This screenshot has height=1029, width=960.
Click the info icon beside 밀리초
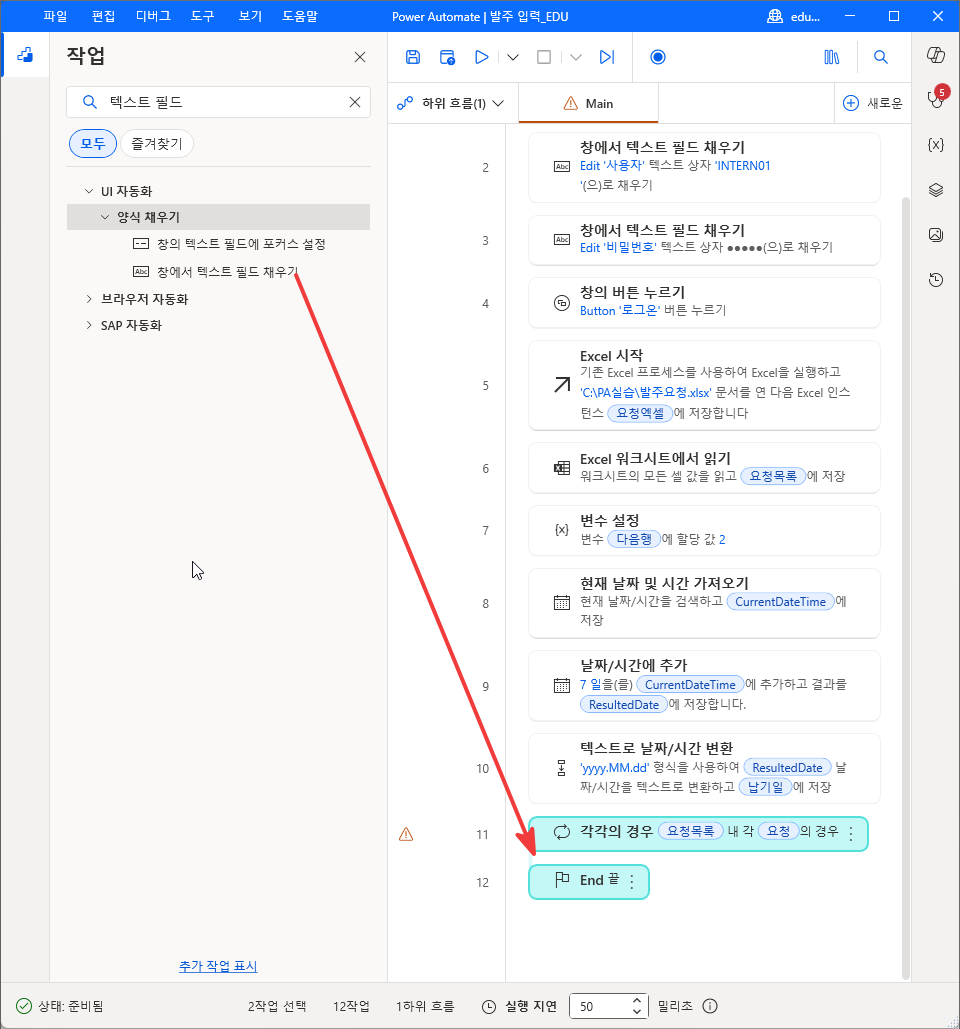coord(710,1006)
